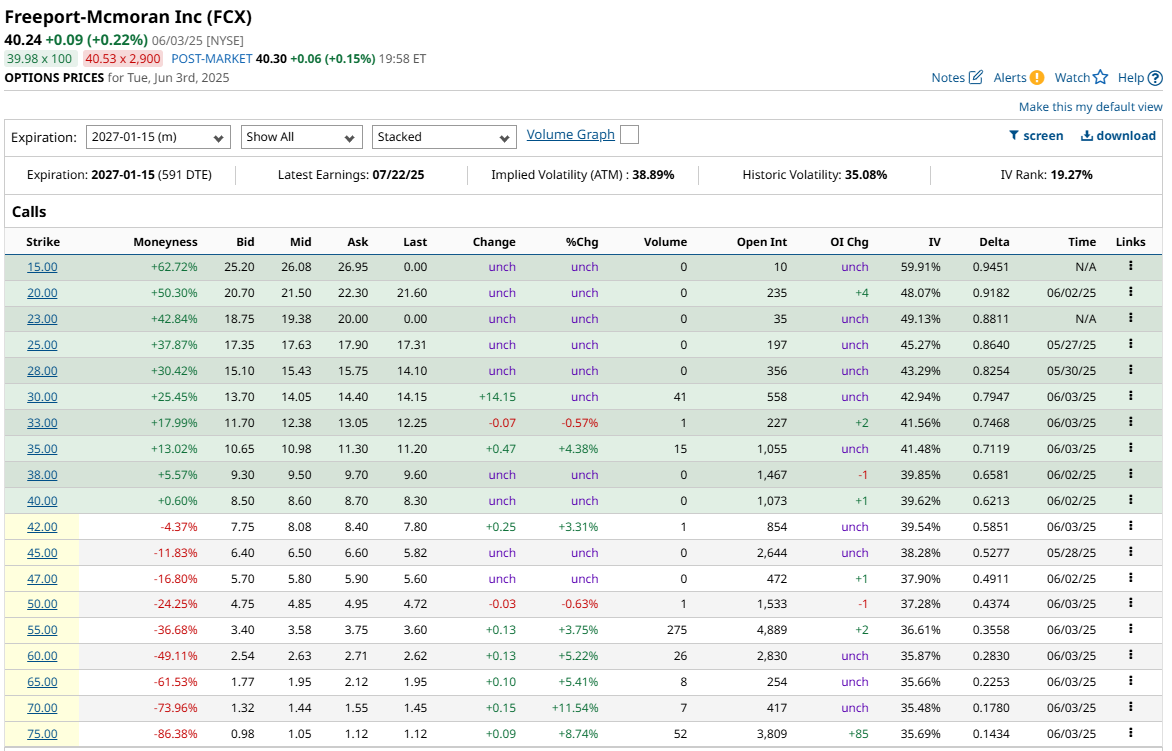This screenshot has width=1172, height=751.
Task: Sort by Last column header
Action: [415, 242]
